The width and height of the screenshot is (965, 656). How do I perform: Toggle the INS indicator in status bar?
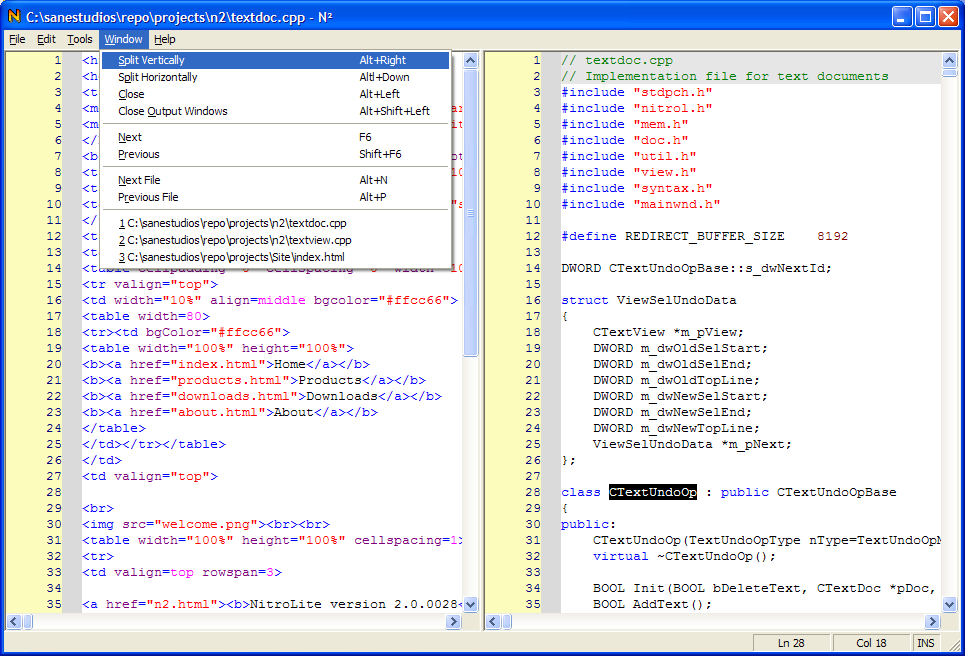point(925,643)
